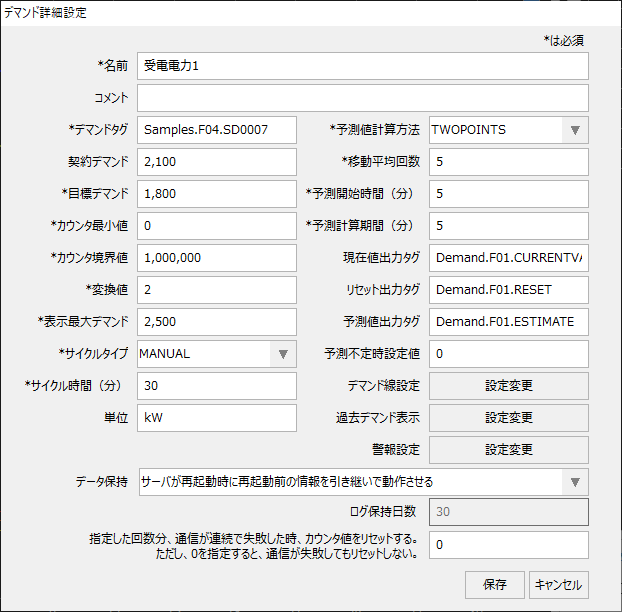
Task: Expand the サイクルタイプ MANUAL dropdown
Action: click(x=217, y=354)
